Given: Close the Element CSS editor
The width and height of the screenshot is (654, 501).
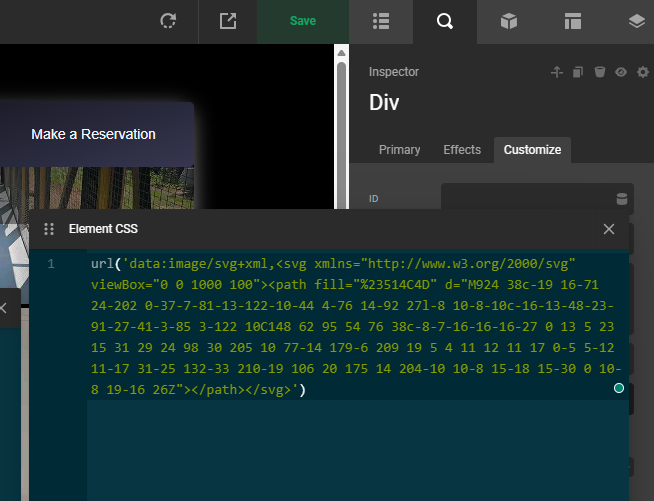Looking at the screenshot, I should point(609,229).
